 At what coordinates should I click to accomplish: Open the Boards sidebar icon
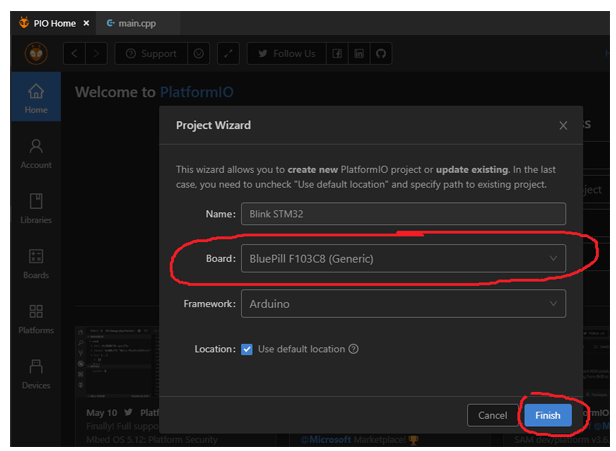[x=36, y=262]
